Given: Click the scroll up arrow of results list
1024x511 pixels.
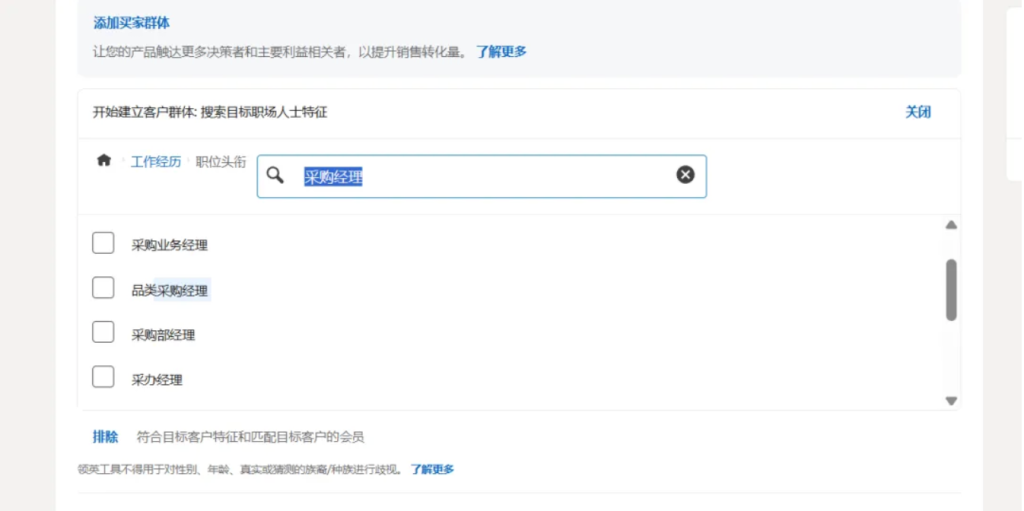Looking at the screenshot, I should (951, 226).
